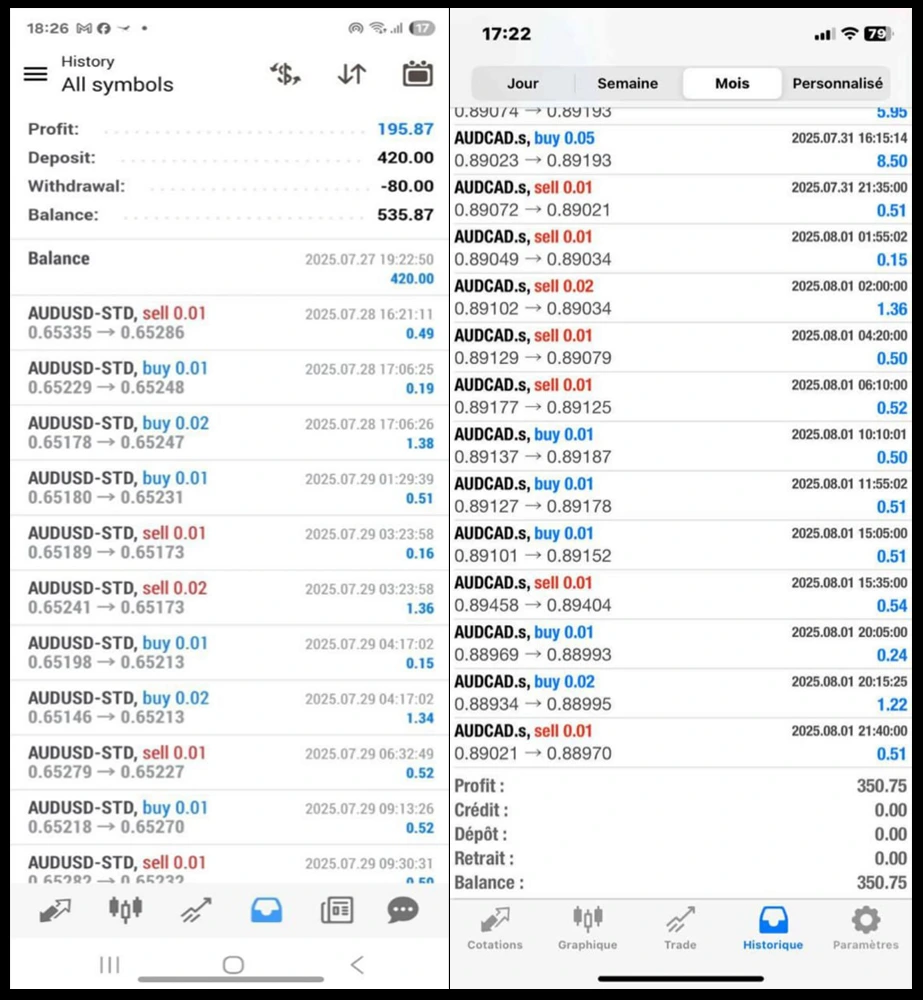Select the Semaine period segment
Viewport: 923px width, 1000px height.
[x=627, y=84]
